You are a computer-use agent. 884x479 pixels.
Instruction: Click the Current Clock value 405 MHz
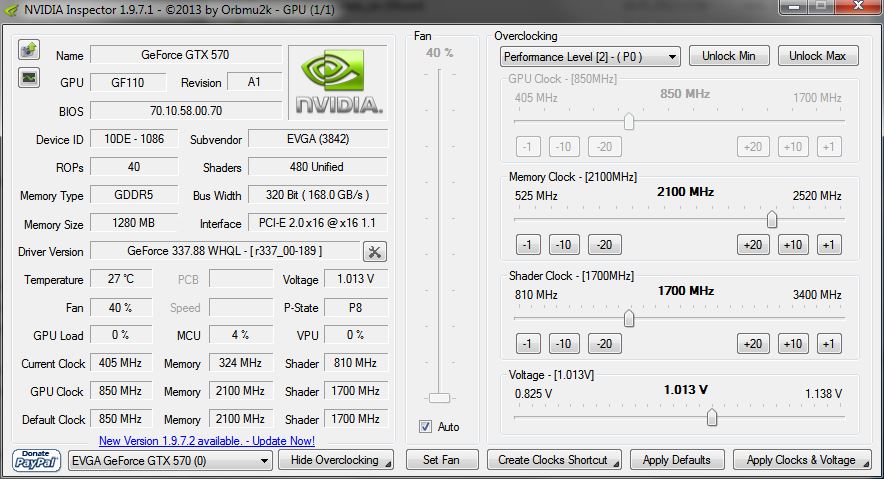point(121,363)
